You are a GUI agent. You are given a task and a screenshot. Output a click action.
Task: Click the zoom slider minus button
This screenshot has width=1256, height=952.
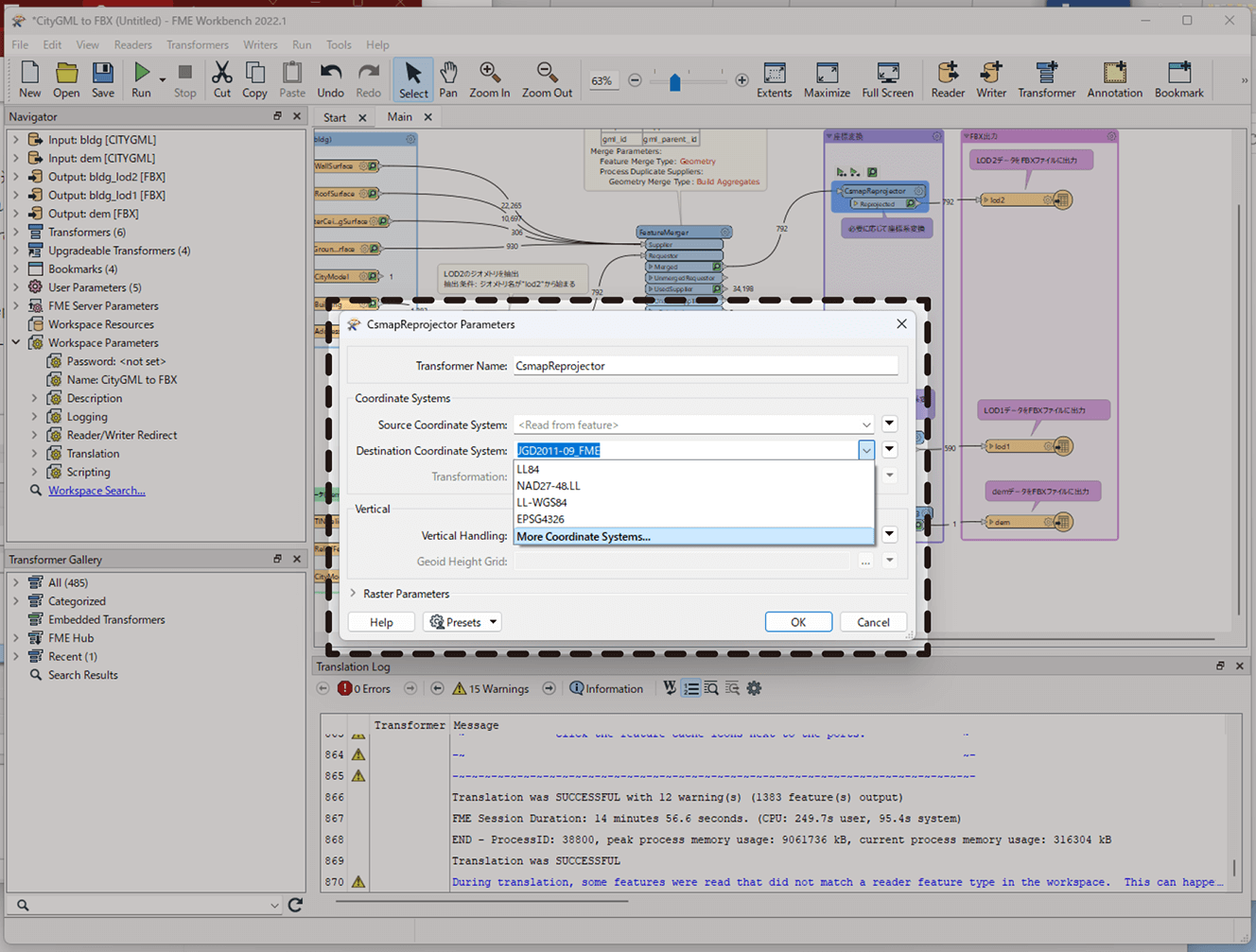[x=635, y=80]
